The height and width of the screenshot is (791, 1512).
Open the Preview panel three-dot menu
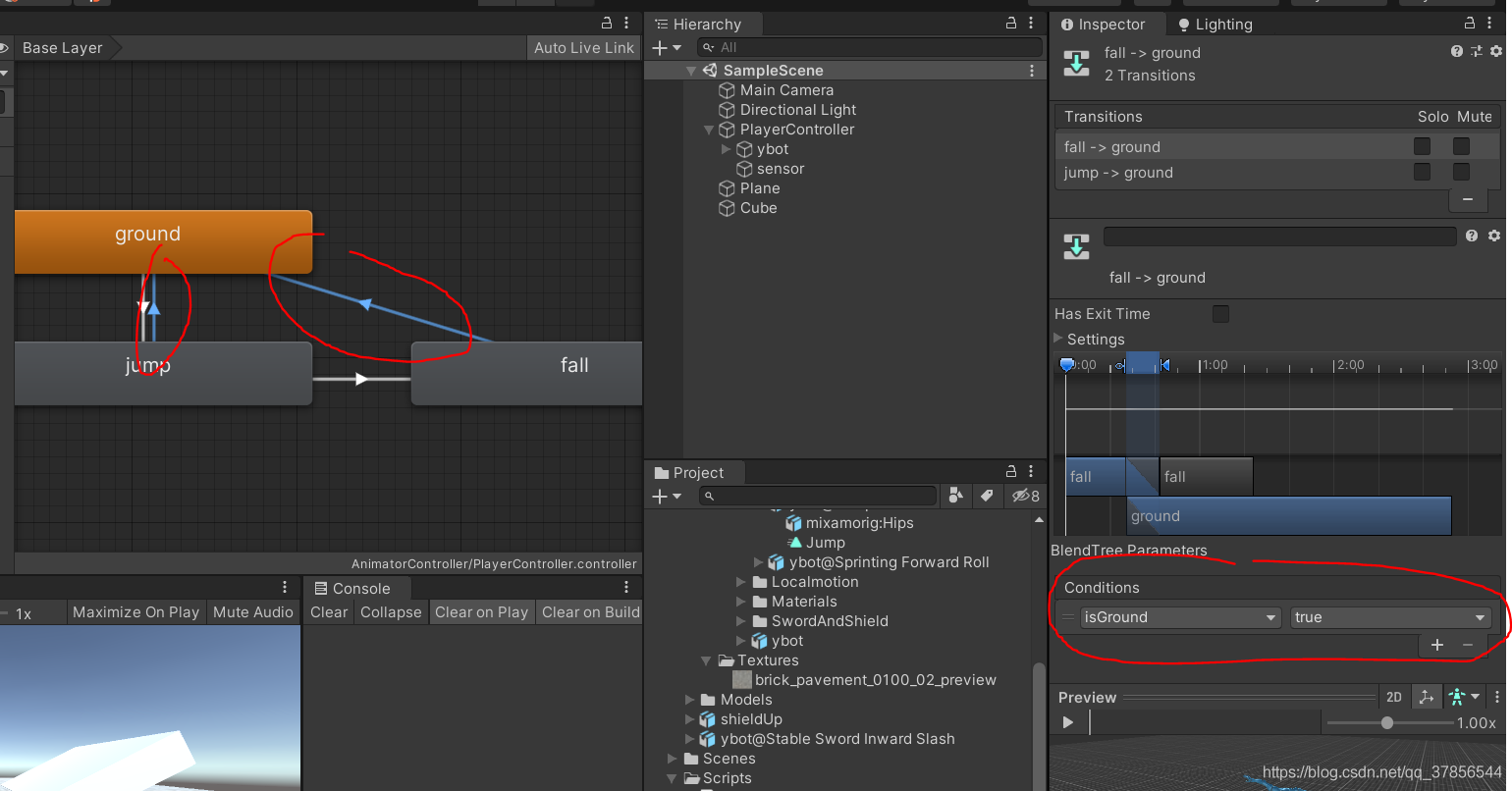click(x=1496, y=697)
